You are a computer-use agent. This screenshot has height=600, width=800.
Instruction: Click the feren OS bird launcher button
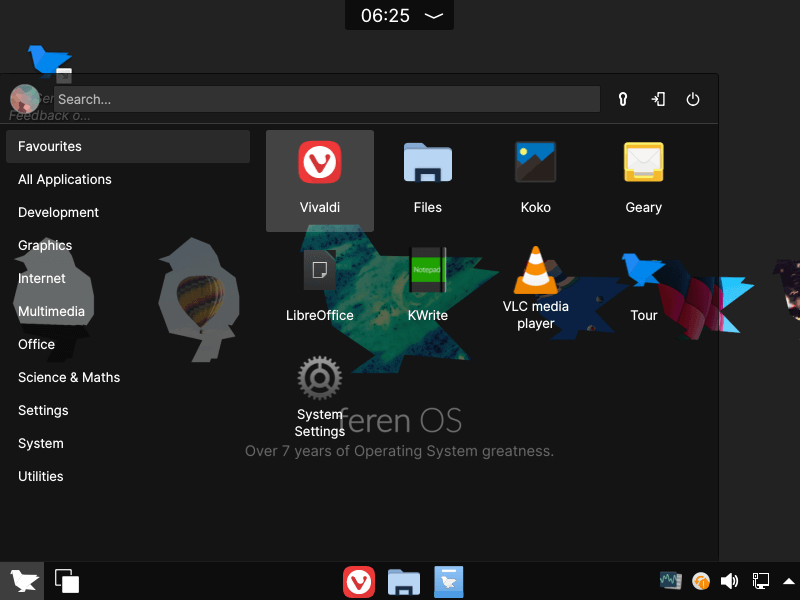pyautogui.click(x=22, y=581)
